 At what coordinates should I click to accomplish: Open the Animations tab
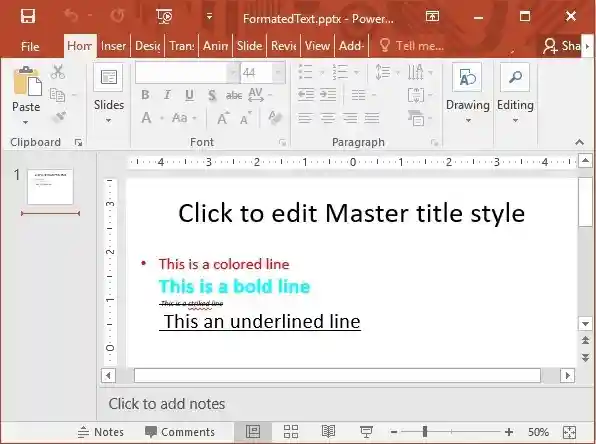click(x=216, y=46)
